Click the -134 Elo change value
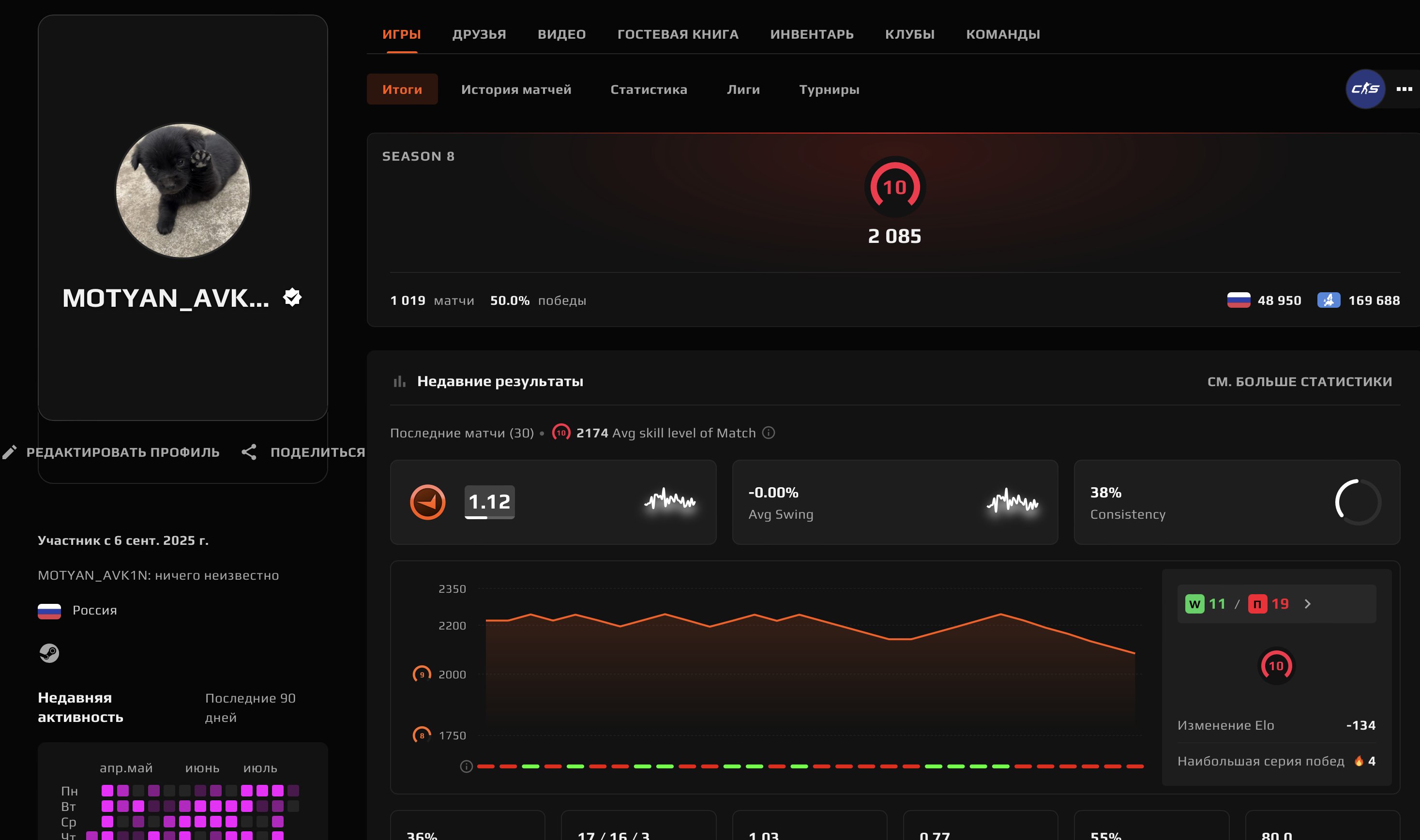 point(1360,725)
